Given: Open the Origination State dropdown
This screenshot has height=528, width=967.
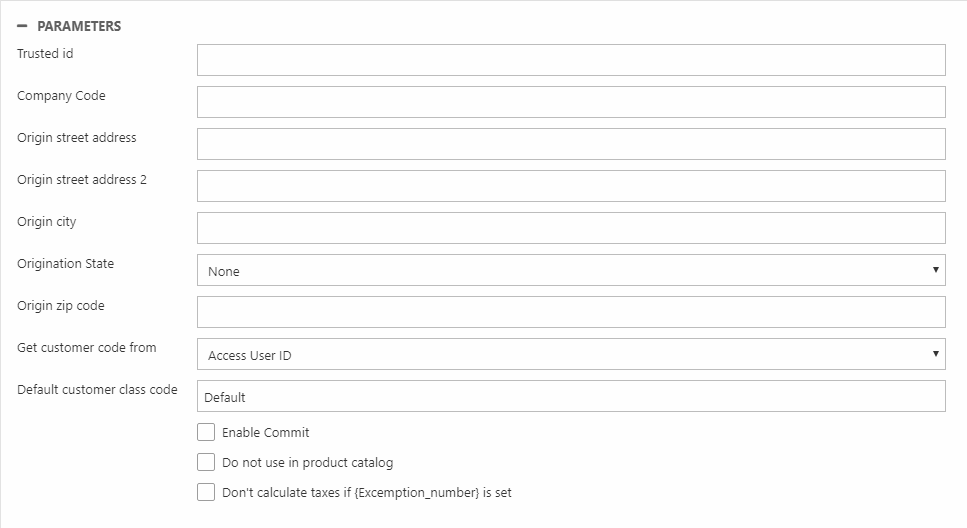Looking at the screenshot, I should [571, 270].
